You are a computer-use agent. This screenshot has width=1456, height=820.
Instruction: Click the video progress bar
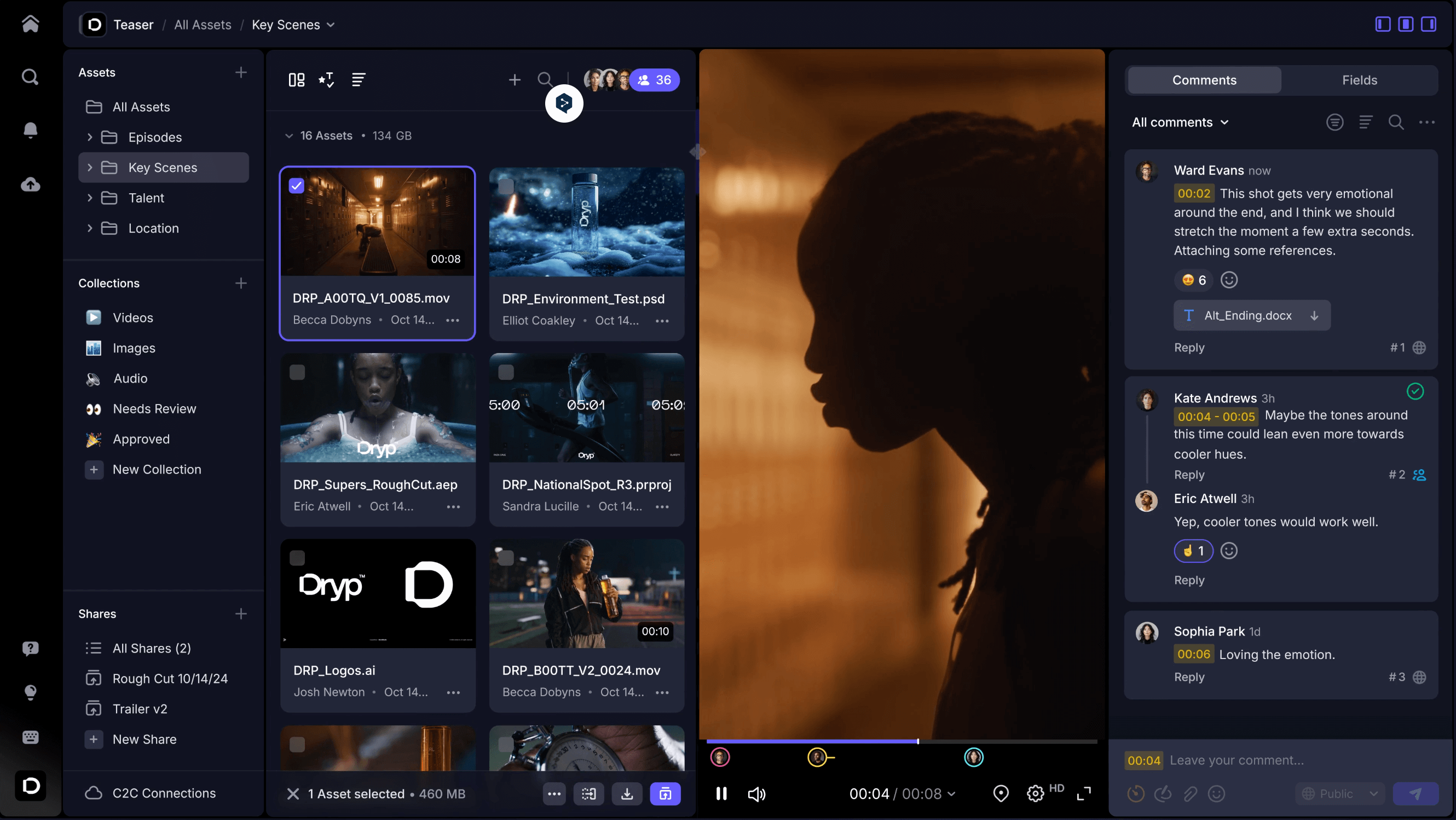901,740
